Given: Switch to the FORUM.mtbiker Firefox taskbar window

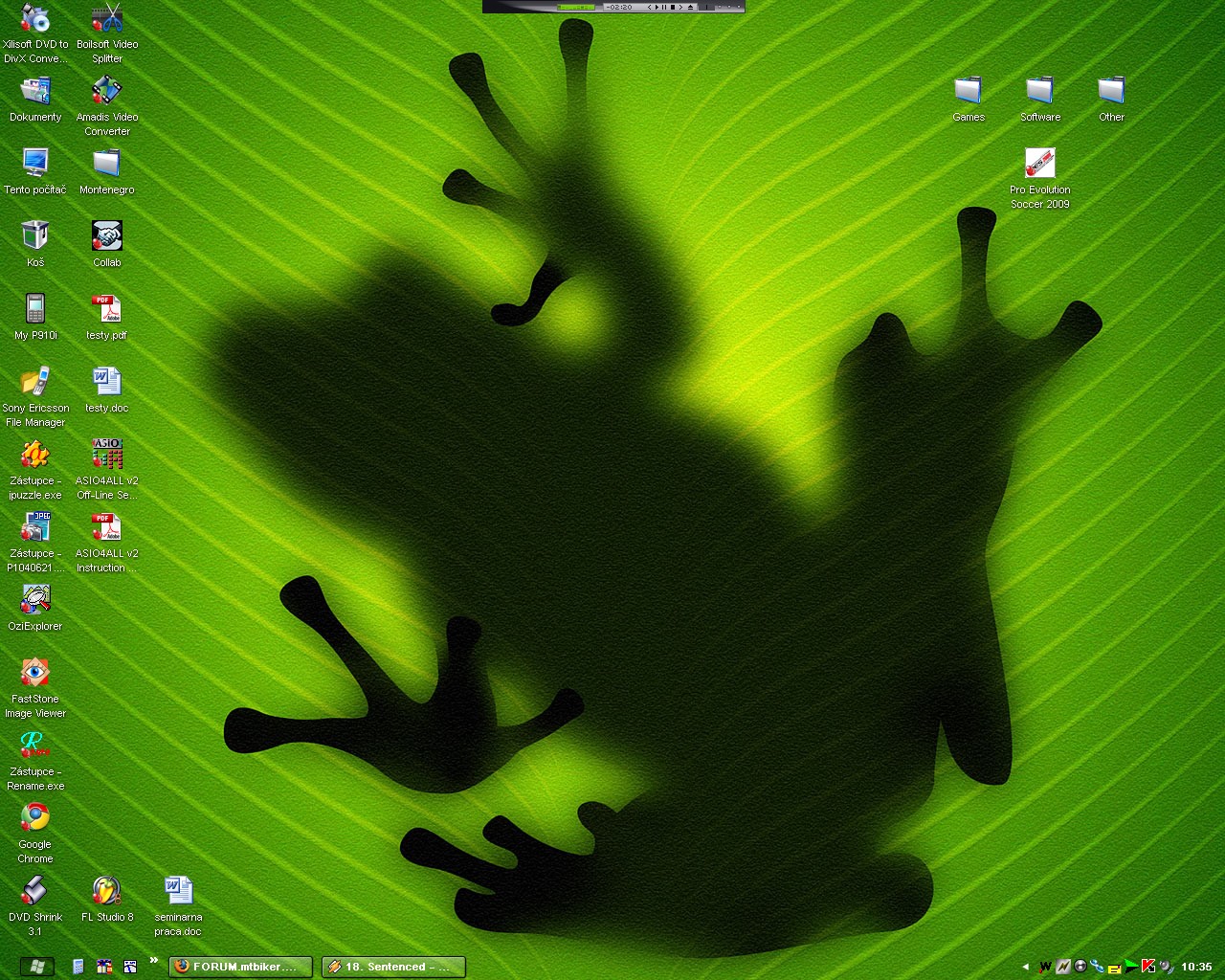Looking at the screenshot, I should click(240, 967).
